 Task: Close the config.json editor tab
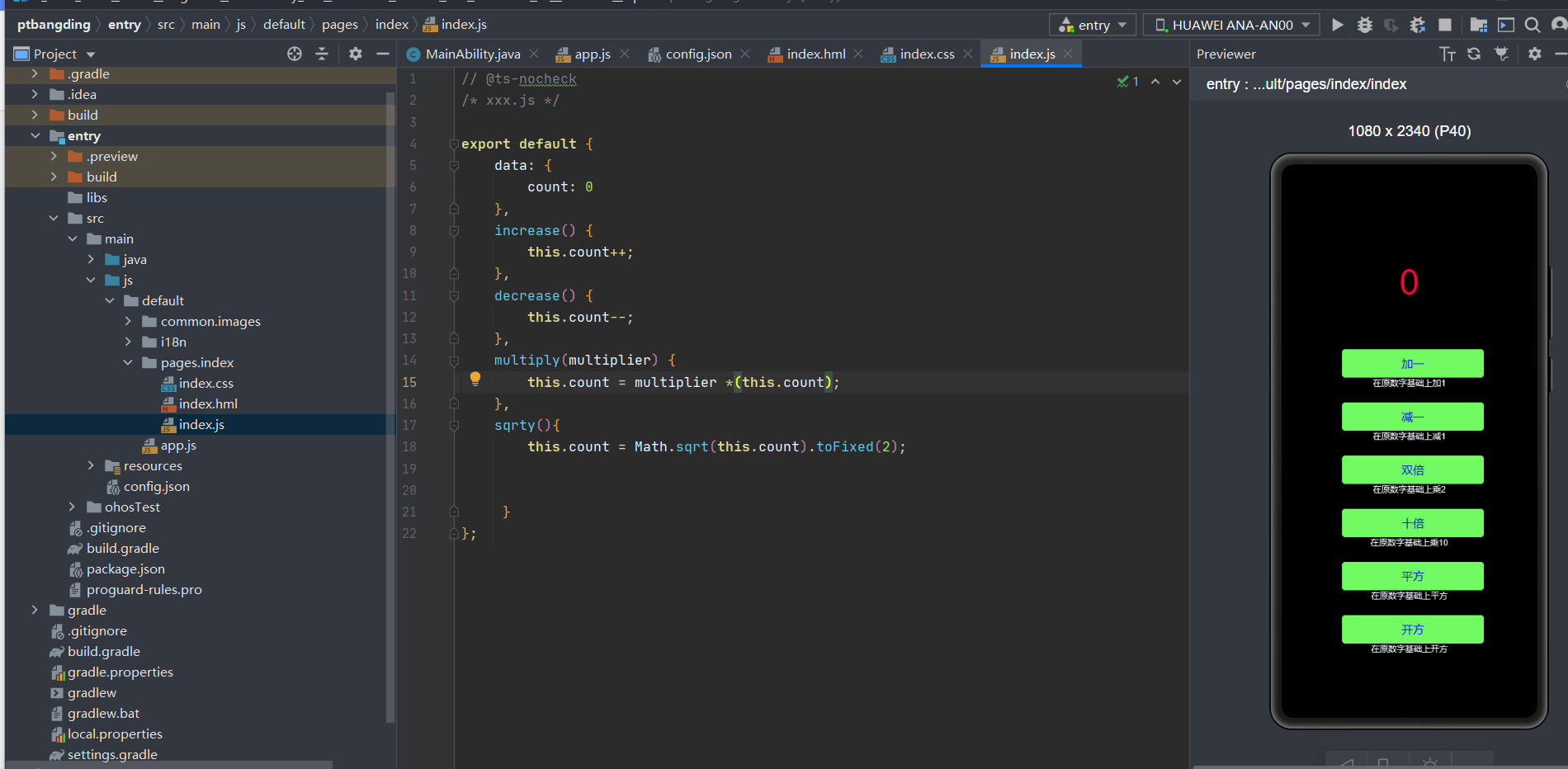coord(745,54)
